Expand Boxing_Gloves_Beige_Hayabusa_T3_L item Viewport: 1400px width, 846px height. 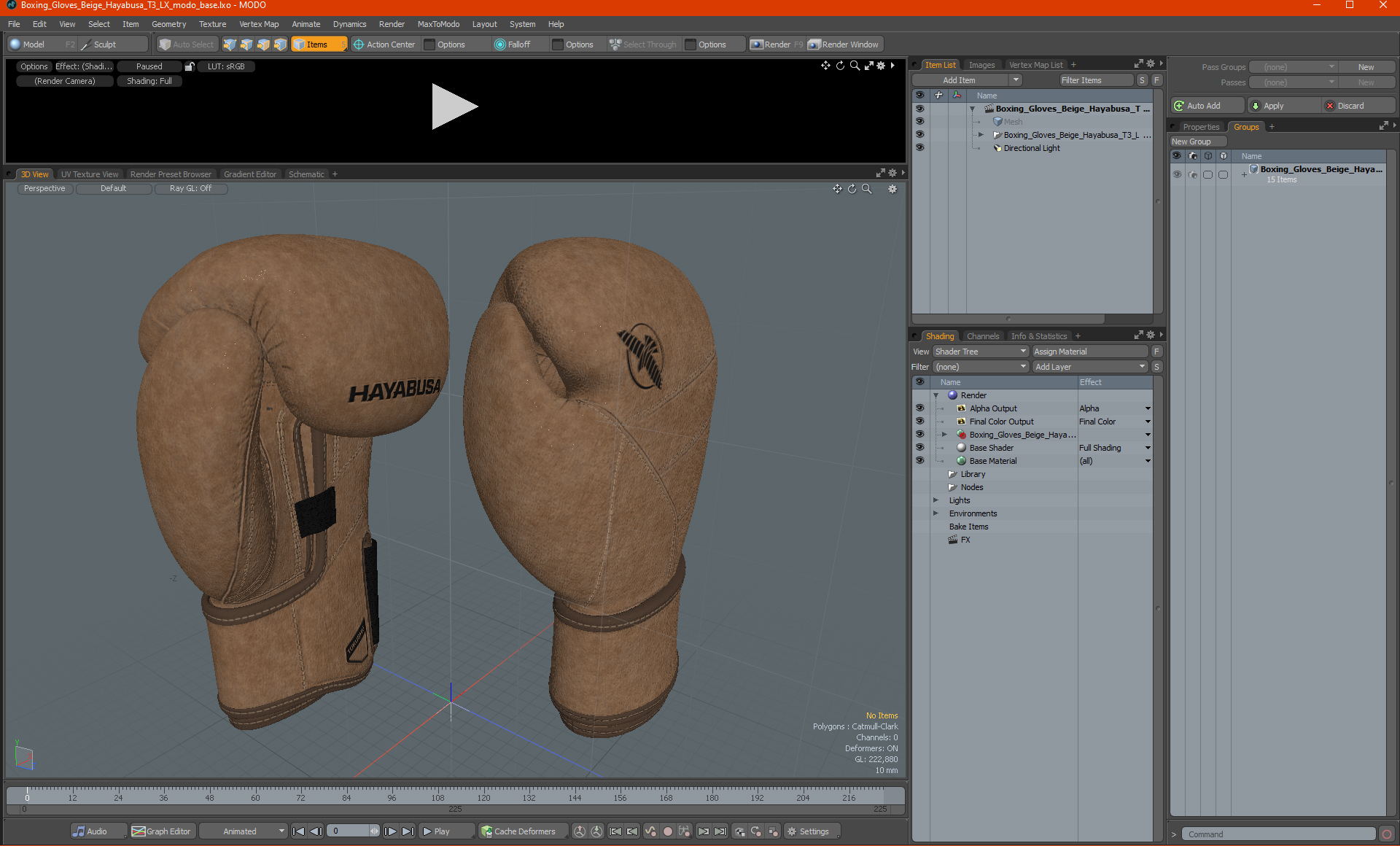click(981, 135)
